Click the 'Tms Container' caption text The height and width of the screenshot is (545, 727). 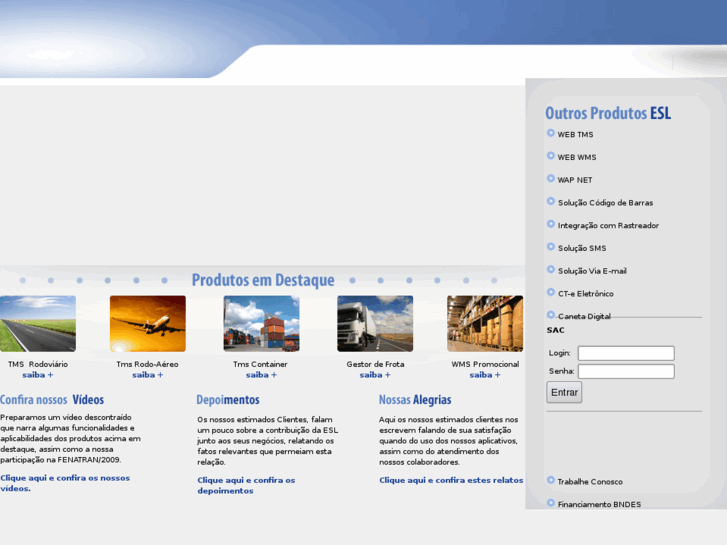pos(260,364)
